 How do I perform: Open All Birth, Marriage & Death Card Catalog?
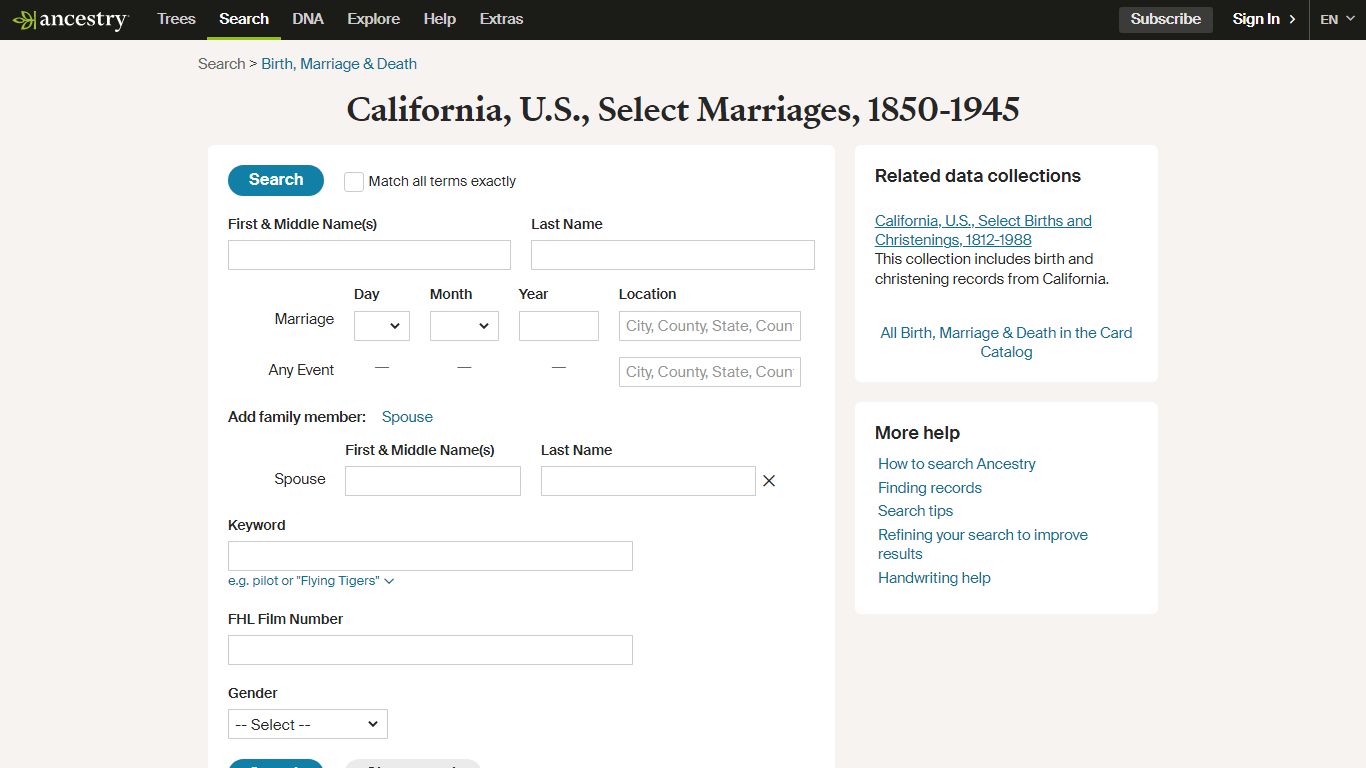pos(1006,342)
